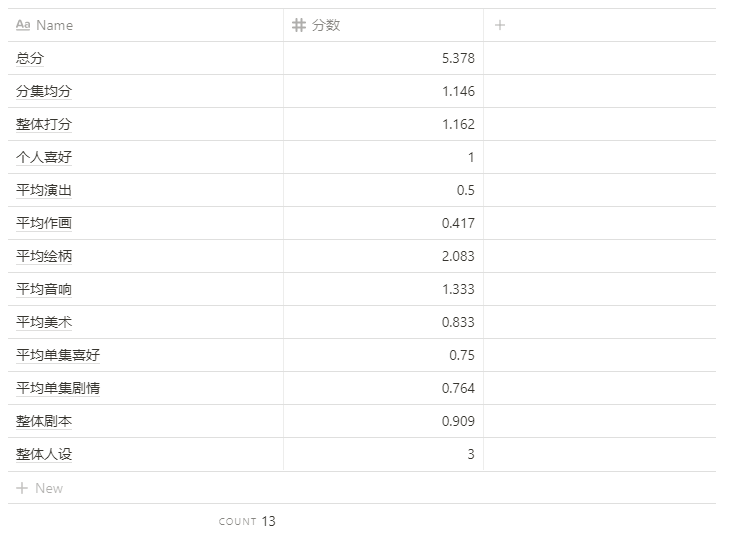Screen dimensions: 740x543
Task: Edit the 0.764 score for 平均单集剧情
Action: (383, 388)
